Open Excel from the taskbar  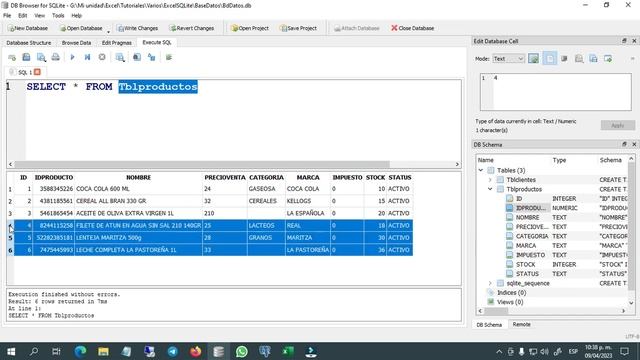pyautogui.click(x=288, y=351)
